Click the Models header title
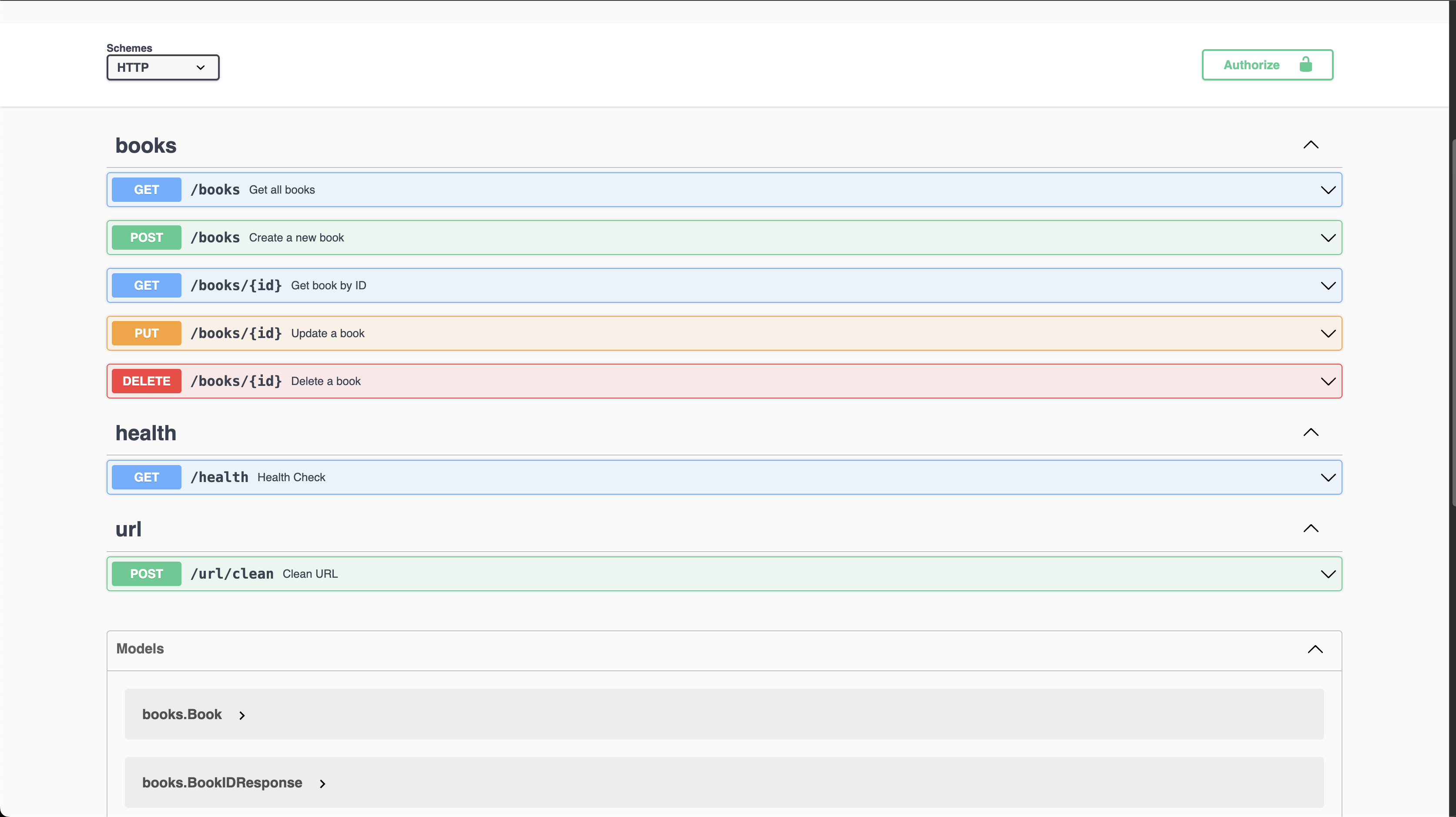This screenshot has height=817, width=1456. pyautogui.click(x=140, y=649)
